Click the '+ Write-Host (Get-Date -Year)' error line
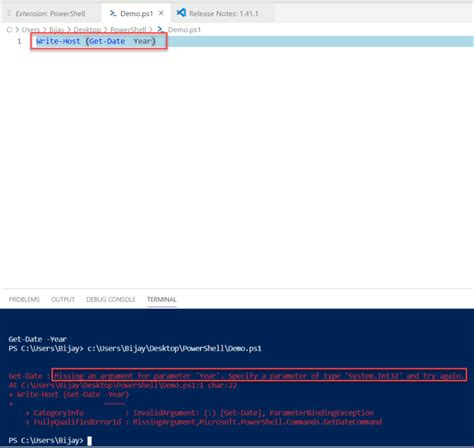 coord(69,394)
